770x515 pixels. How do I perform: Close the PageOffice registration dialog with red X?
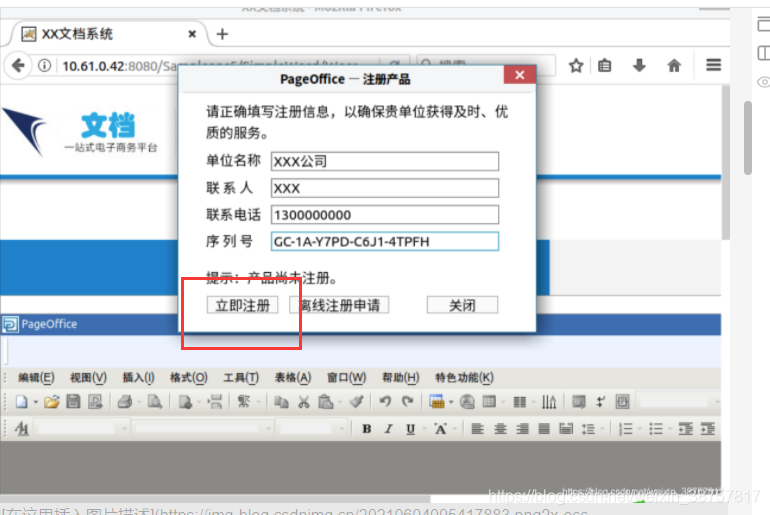tap(520, 75)
